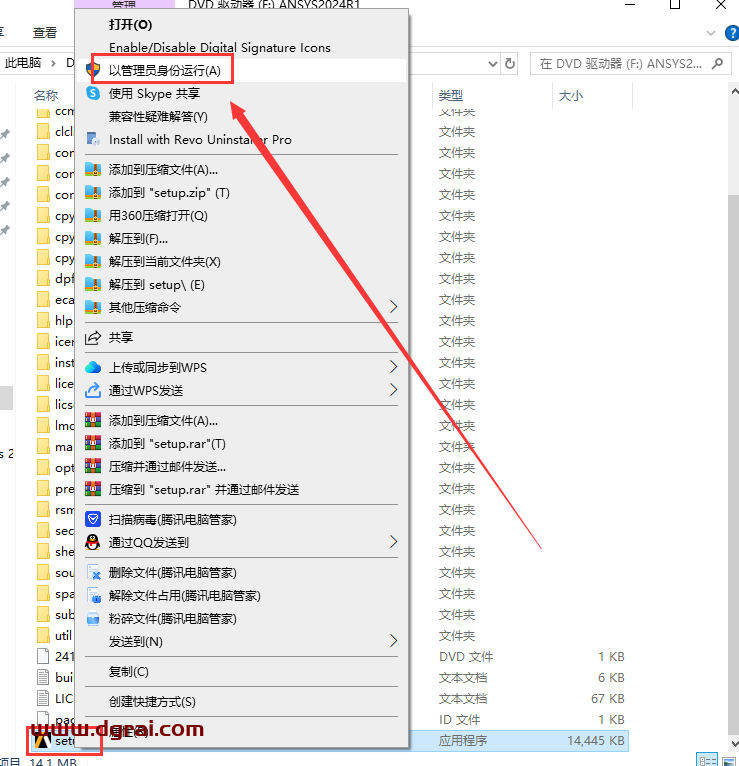Image resolution: width=739 pixels, height=766 pixels.
Task: Click the 粉碎文件 shredder icon
Action: (x=93, y=618)
